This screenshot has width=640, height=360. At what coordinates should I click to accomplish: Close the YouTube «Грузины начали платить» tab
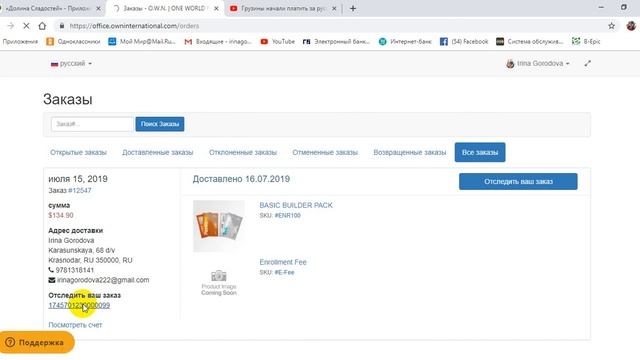click(x=334, y=8)
